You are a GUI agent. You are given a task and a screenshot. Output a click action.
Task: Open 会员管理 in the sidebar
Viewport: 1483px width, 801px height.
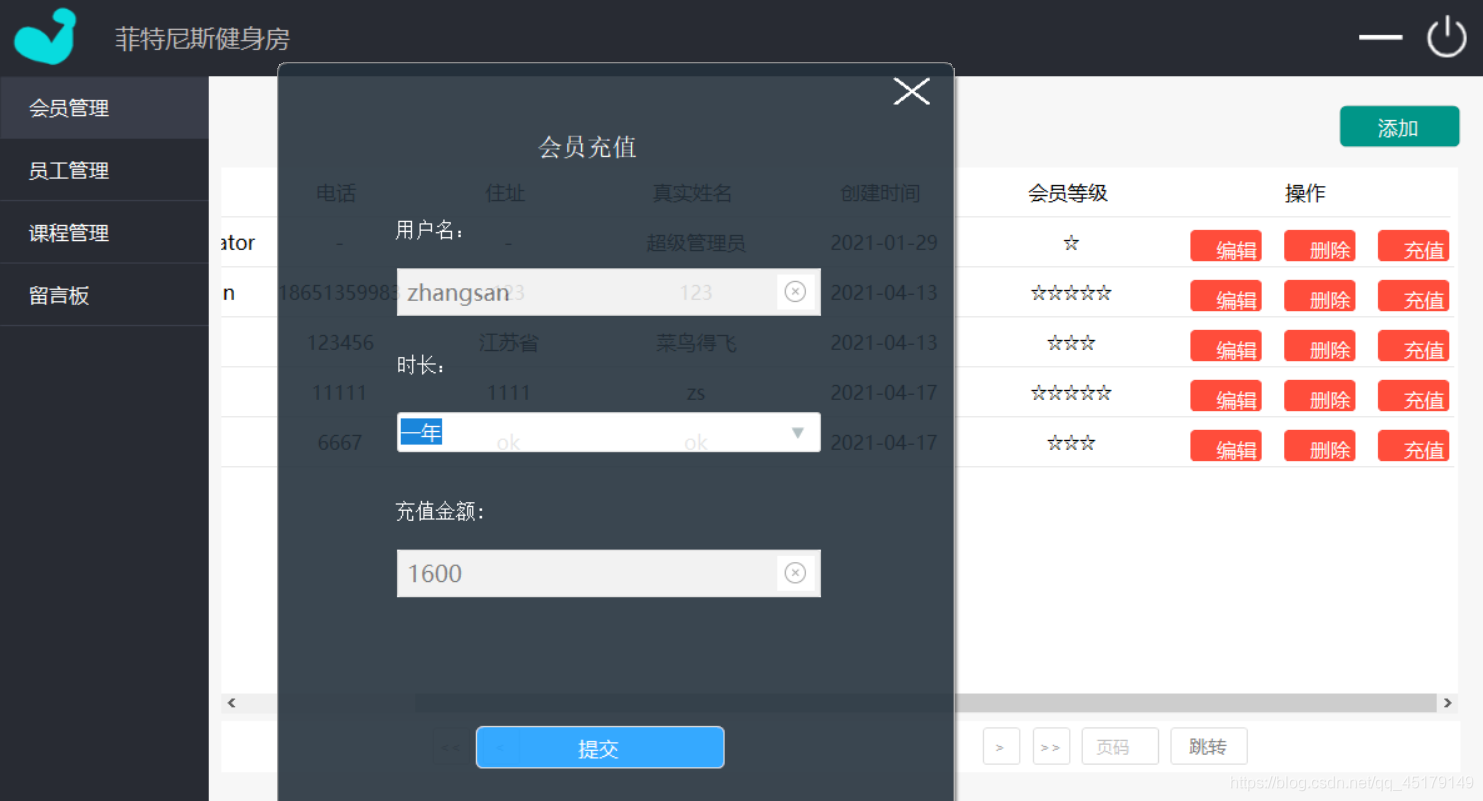tap(104, 108)
